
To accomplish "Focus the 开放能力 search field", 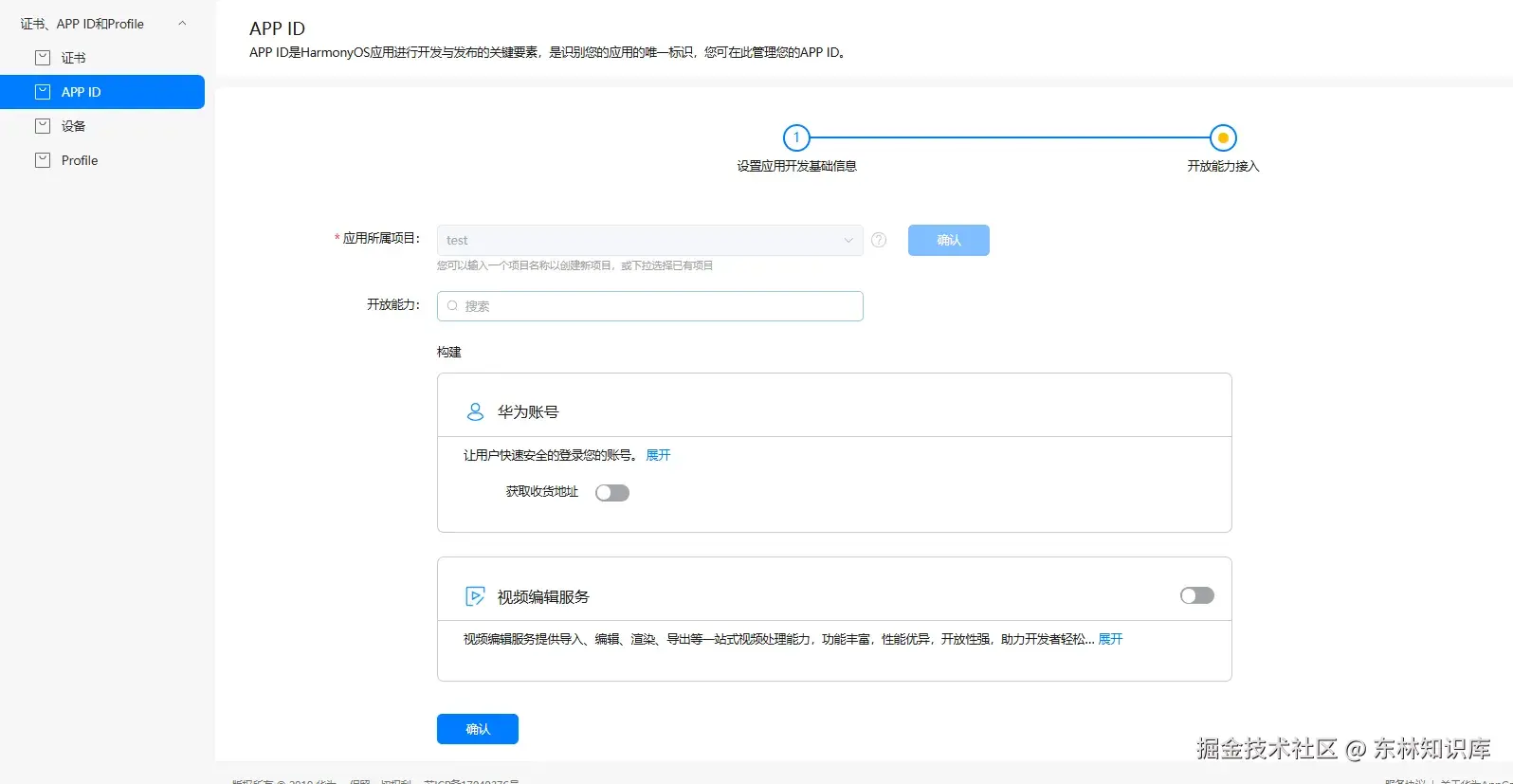I will pos(650,306).
